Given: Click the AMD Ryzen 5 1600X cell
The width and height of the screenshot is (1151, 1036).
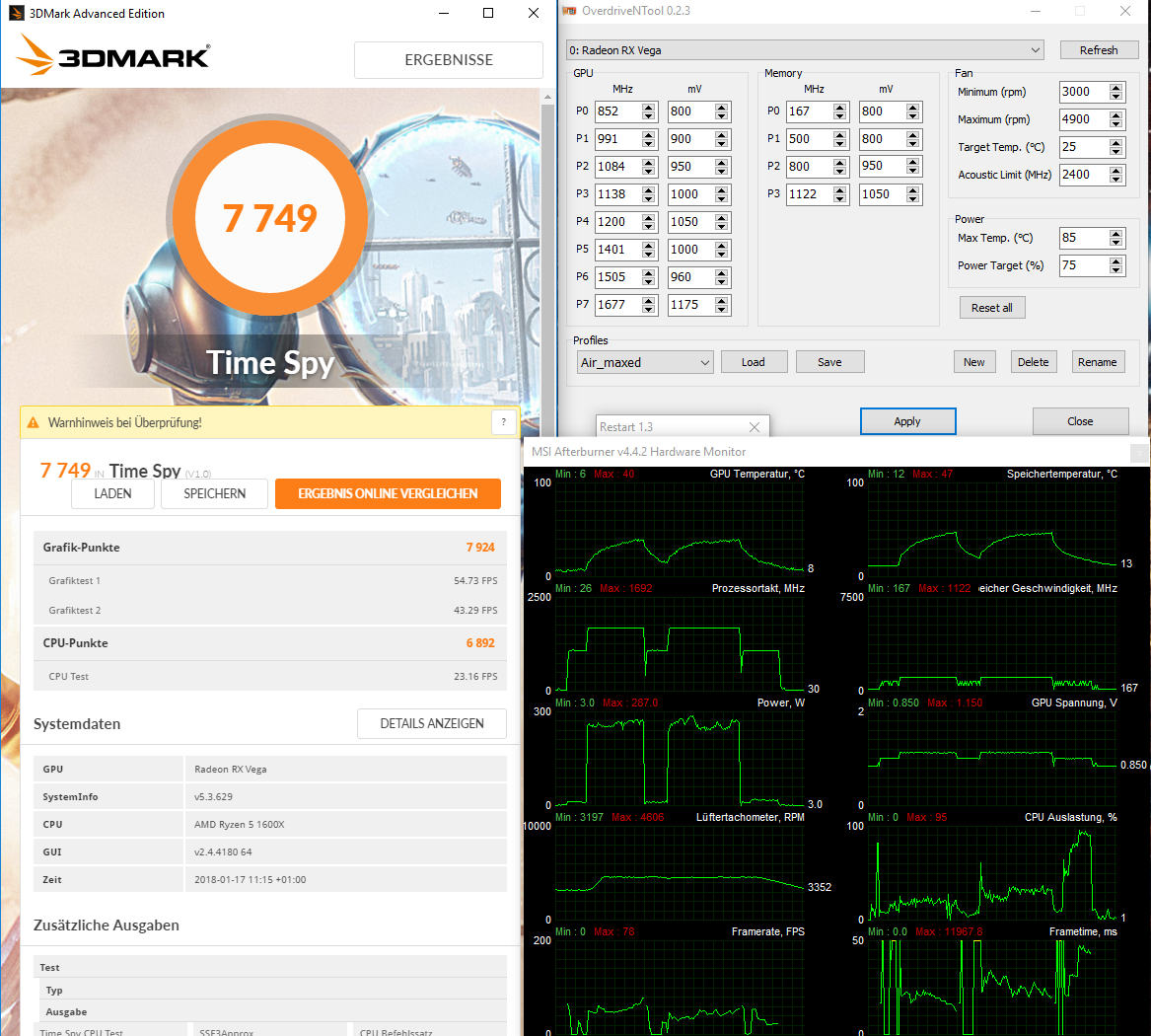Looking at the screenshot, I should click(x=345, y=825).
